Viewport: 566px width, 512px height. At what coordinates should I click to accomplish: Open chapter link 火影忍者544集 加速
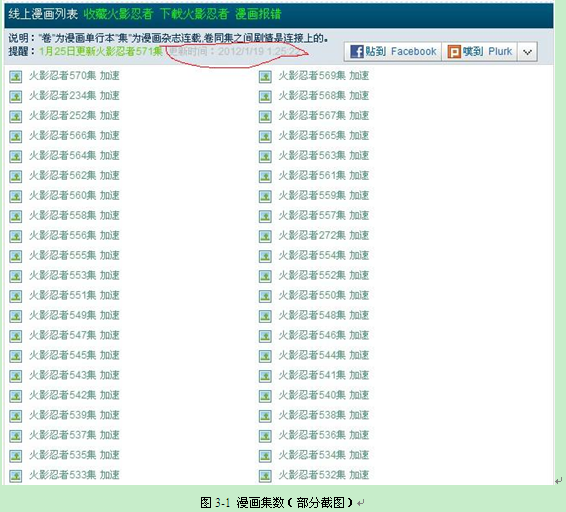point(324,355)
